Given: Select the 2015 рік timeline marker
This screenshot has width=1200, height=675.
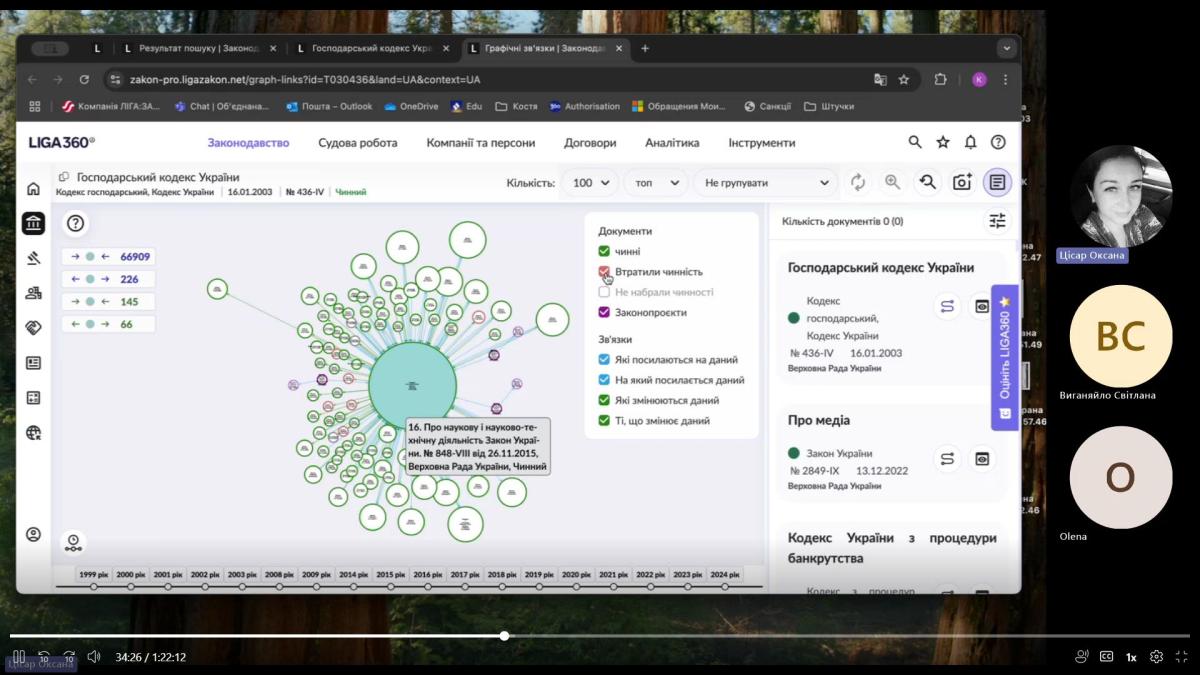Looking at the screenshot, I should [391, 575].
